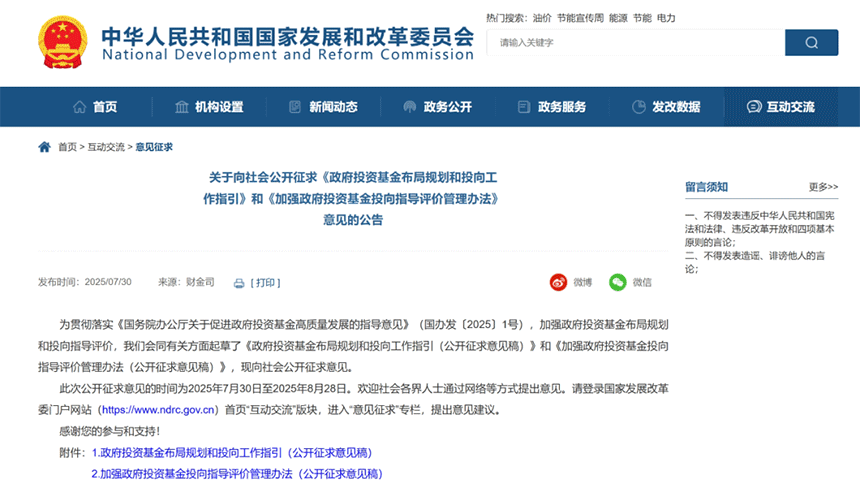The image size is (860, 488).
Task: Type in the 请输入关键字 search field
Action: pos(635,43)
